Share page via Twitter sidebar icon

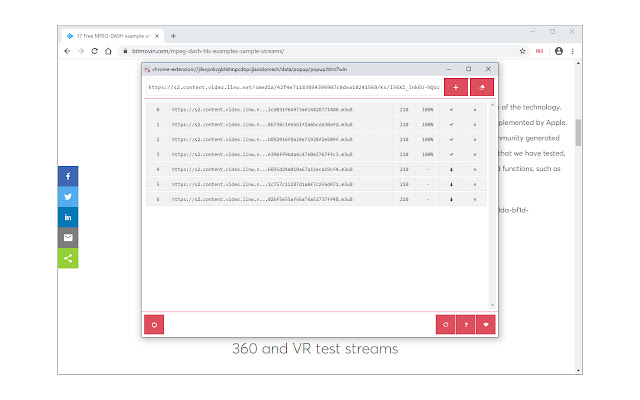pyautogui.click(x=68, y=197)
